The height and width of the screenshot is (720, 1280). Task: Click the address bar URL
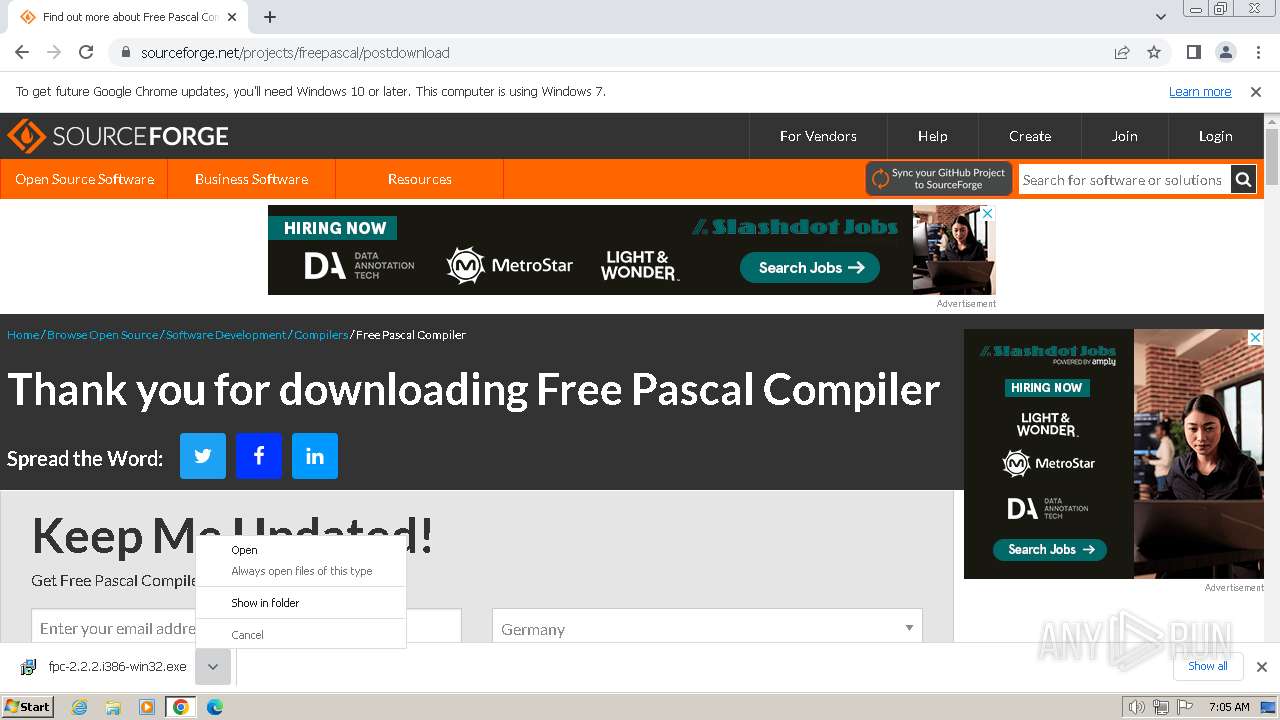(x=295, y=52)
